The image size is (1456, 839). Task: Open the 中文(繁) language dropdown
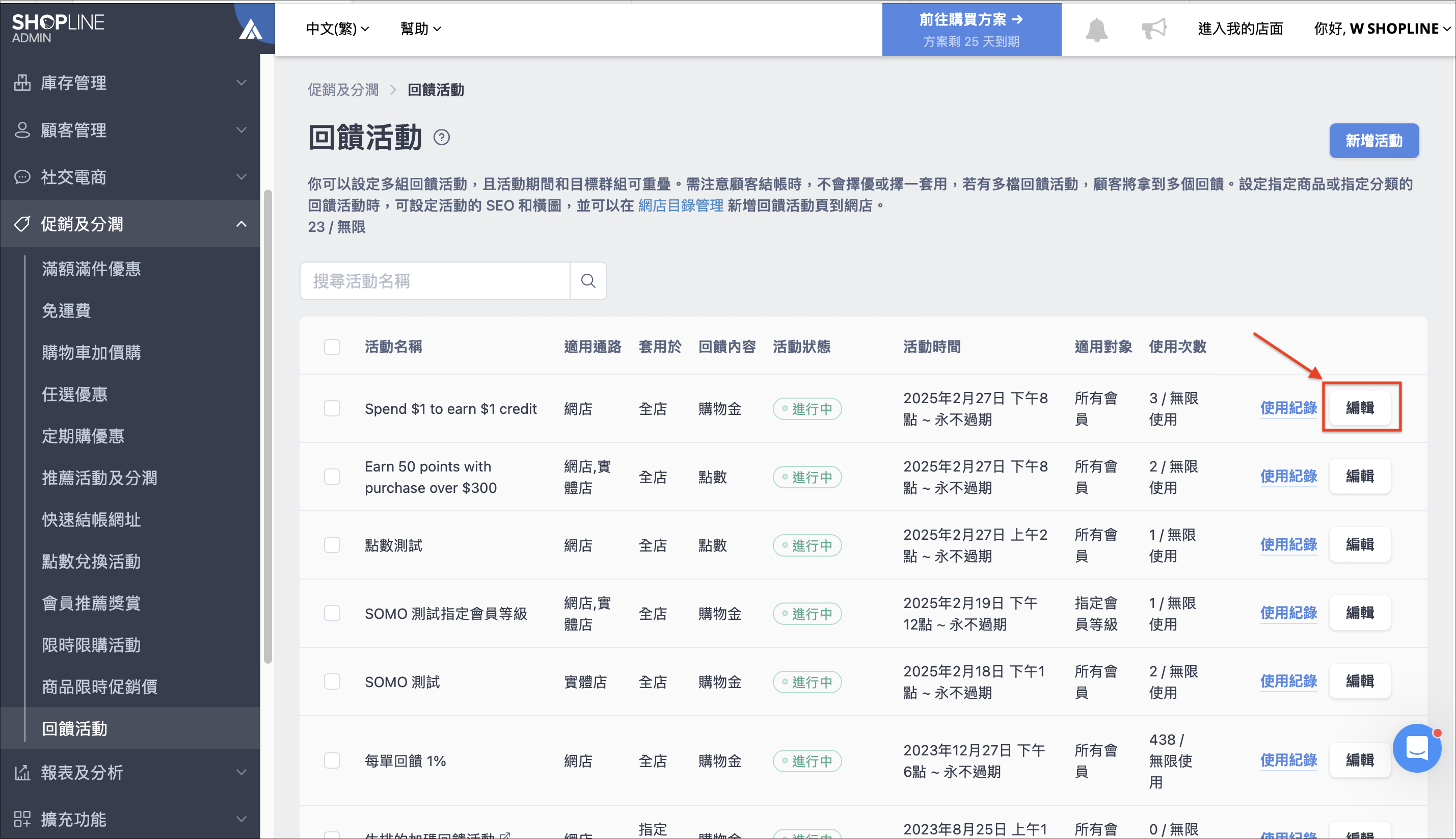[337, 28]
